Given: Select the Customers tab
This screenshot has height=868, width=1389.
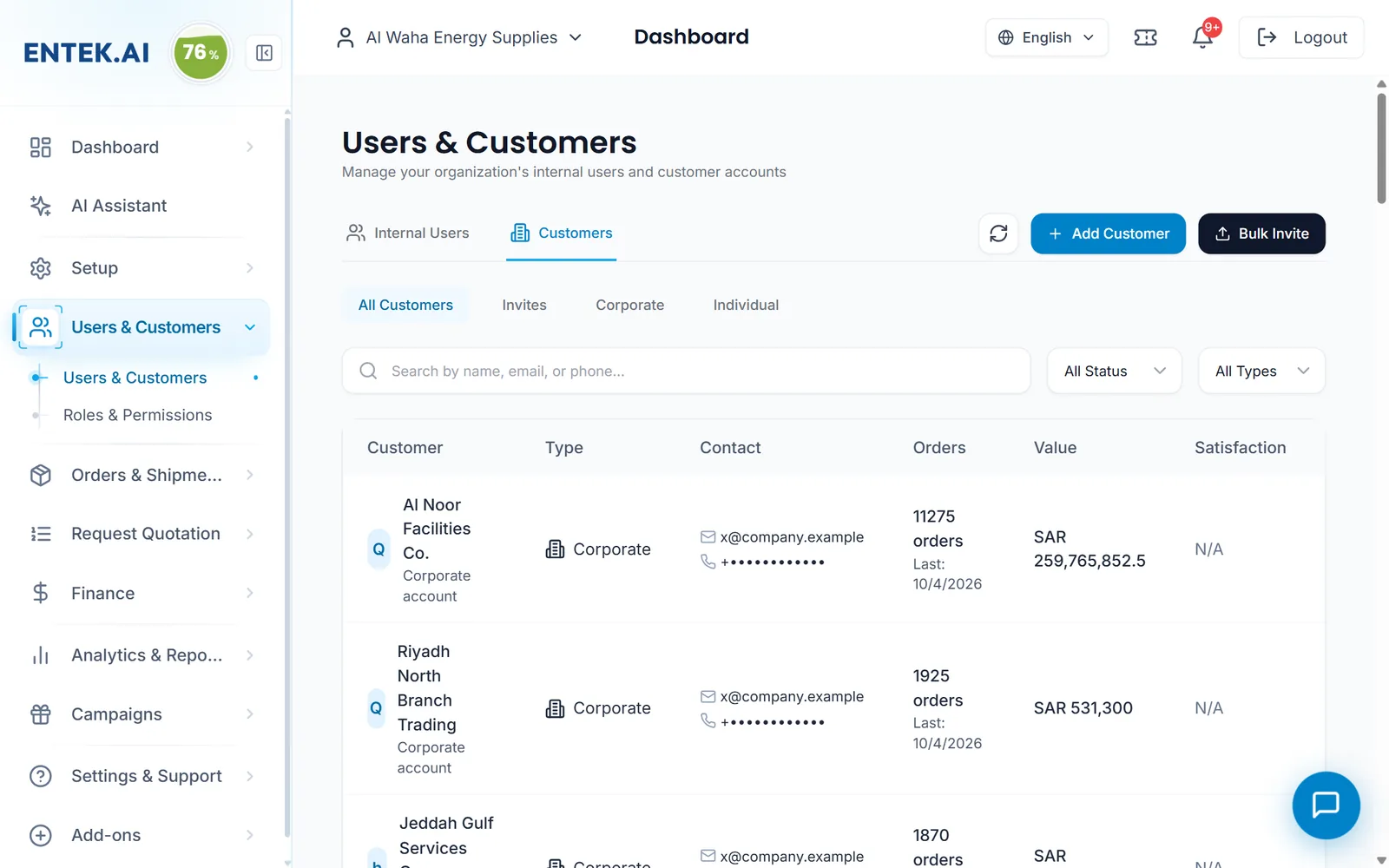Looking at the screenshot, I should coord(562,233).
